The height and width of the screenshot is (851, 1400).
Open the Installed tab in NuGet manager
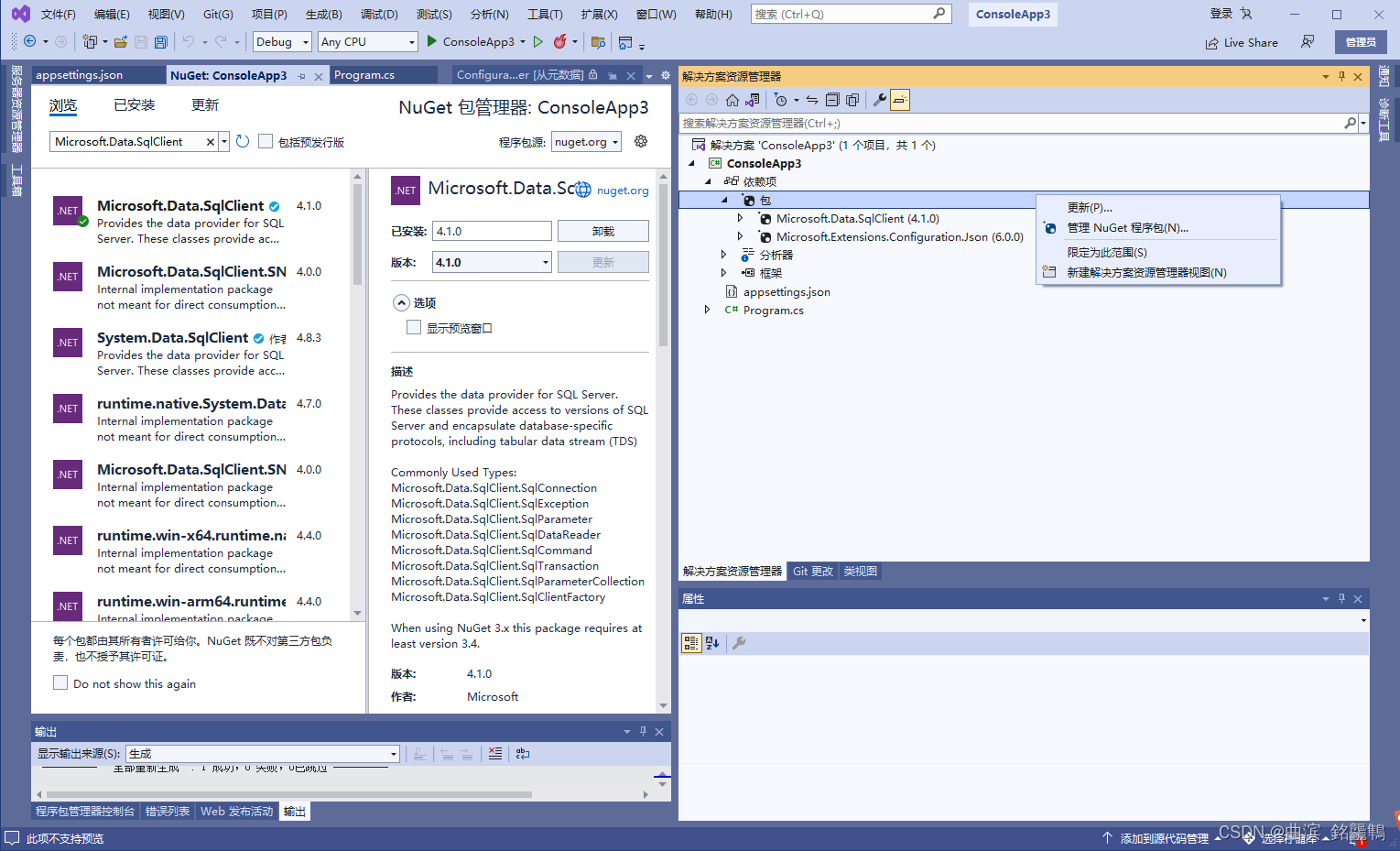coord(134,105)
